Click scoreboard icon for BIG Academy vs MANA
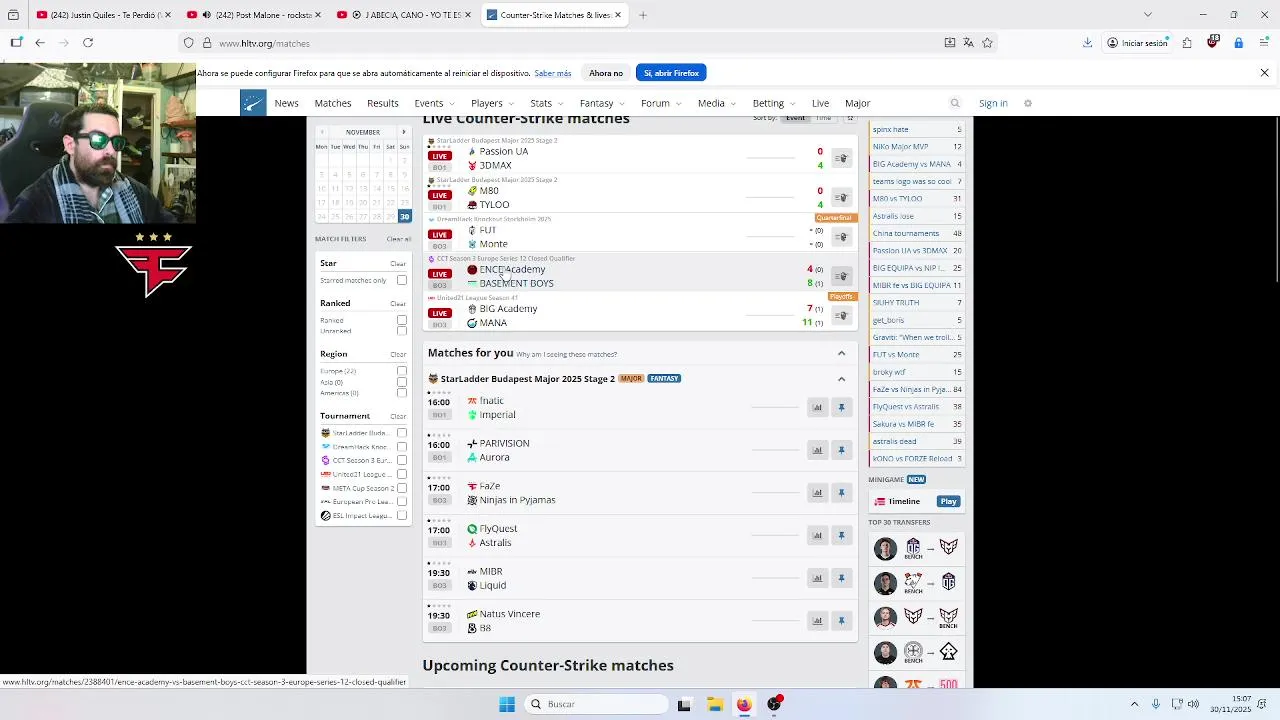 point(842,316)
